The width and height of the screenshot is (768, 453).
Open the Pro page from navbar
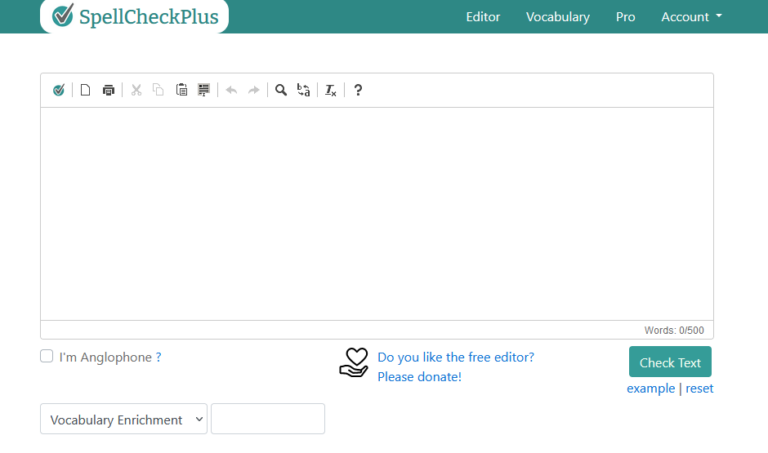[625, 17]
